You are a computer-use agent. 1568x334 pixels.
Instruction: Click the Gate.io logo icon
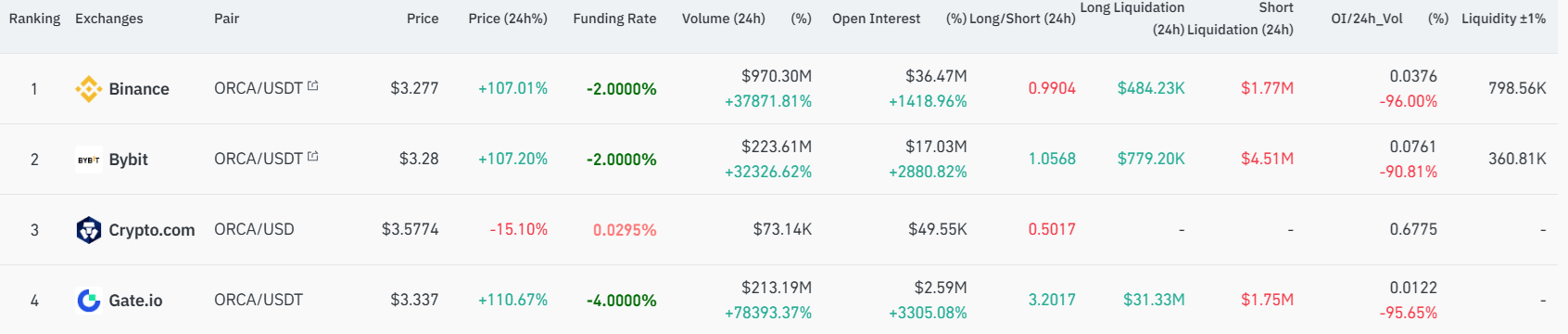click(x=89, y=301)
